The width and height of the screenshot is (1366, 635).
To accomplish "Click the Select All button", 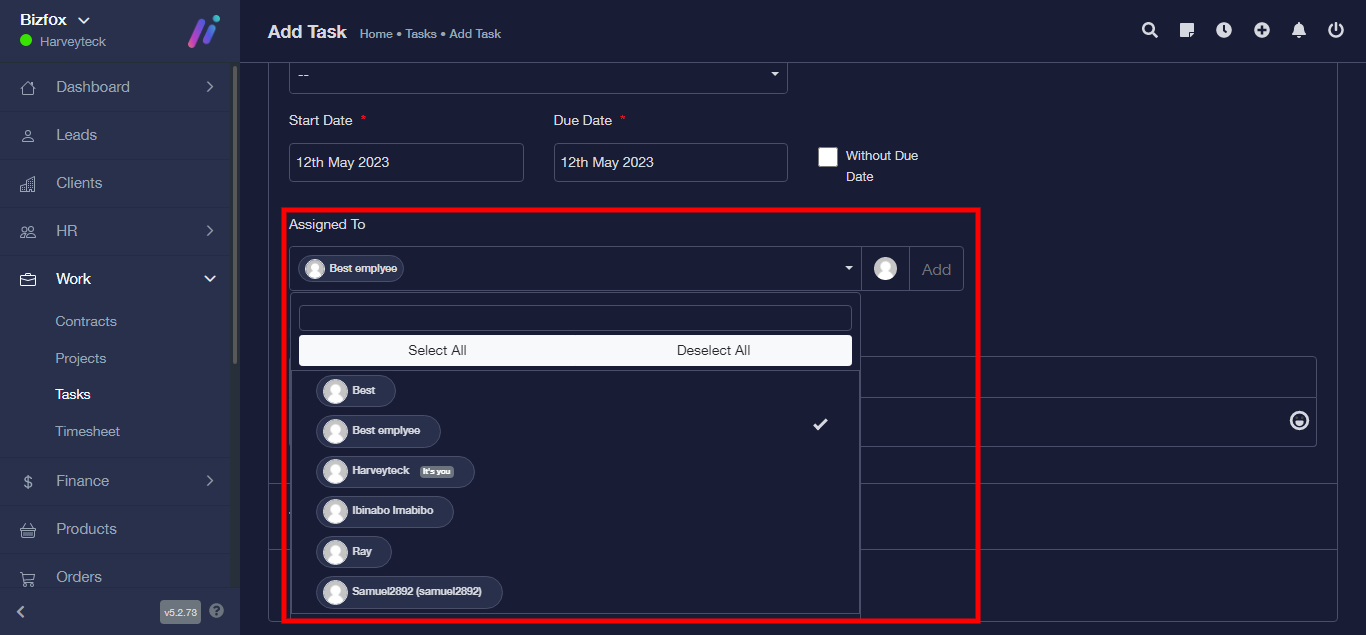I will pos(437,350).
